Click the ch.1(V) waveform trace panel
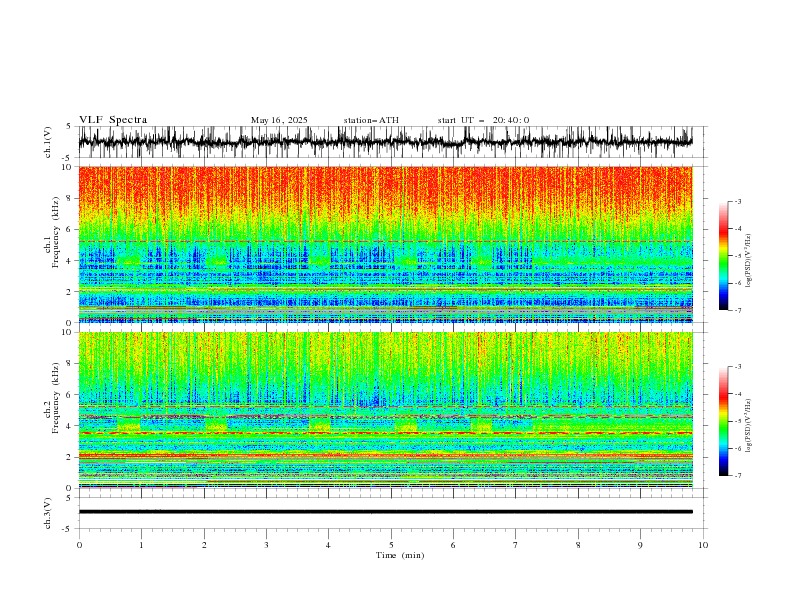 391,142
